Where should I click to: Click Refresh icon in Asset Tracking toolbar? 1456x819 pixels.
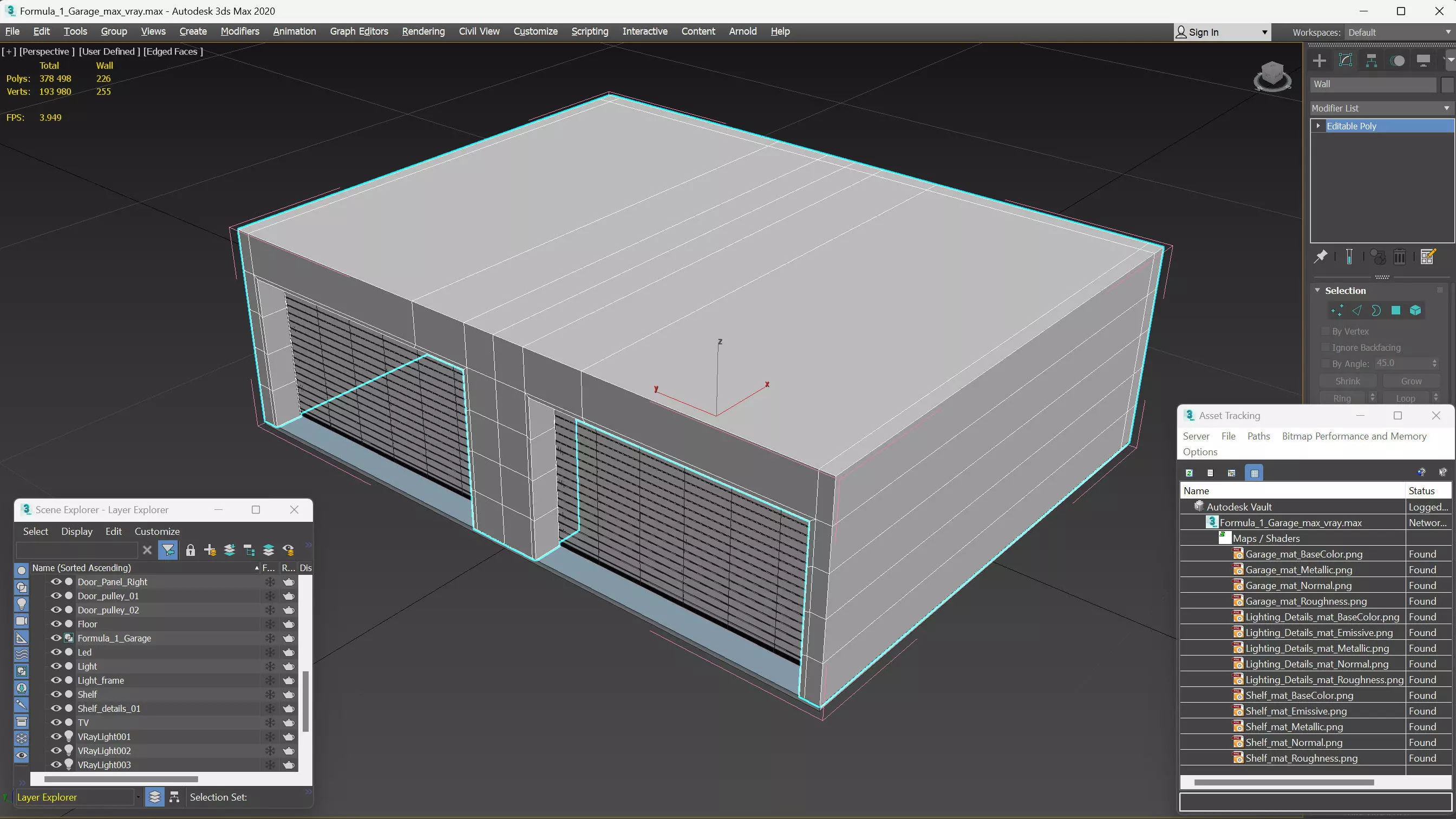click(1189, 473)
